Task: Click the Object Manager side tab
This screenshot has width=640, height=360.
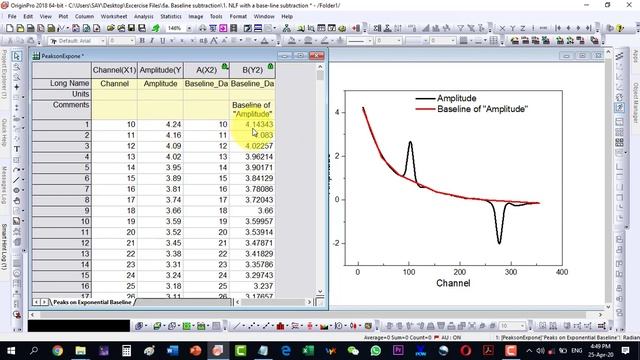Action: coord(636,103)
